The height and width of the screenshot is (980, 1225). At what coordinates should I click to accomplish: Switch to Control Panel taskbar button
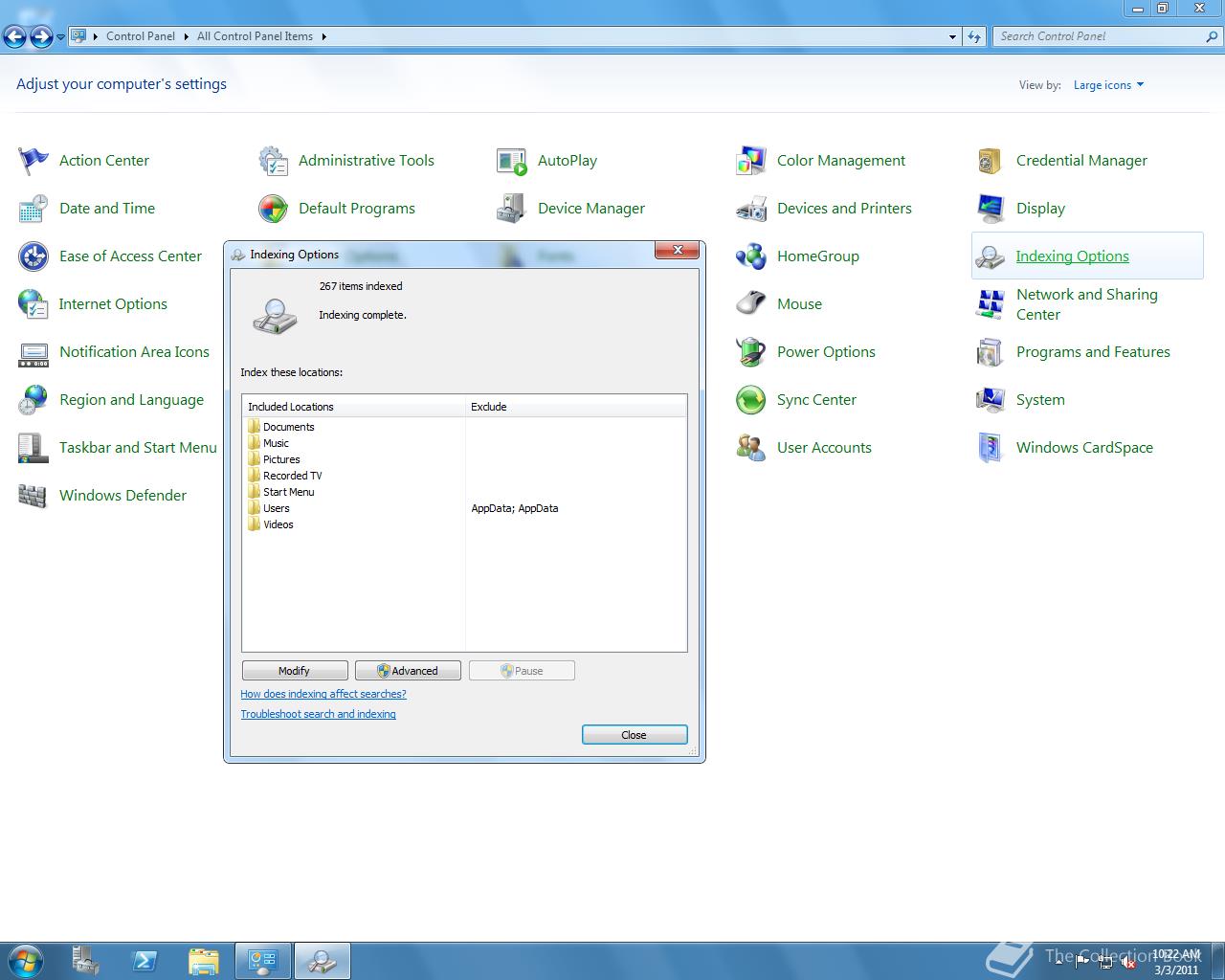(263, 961)
